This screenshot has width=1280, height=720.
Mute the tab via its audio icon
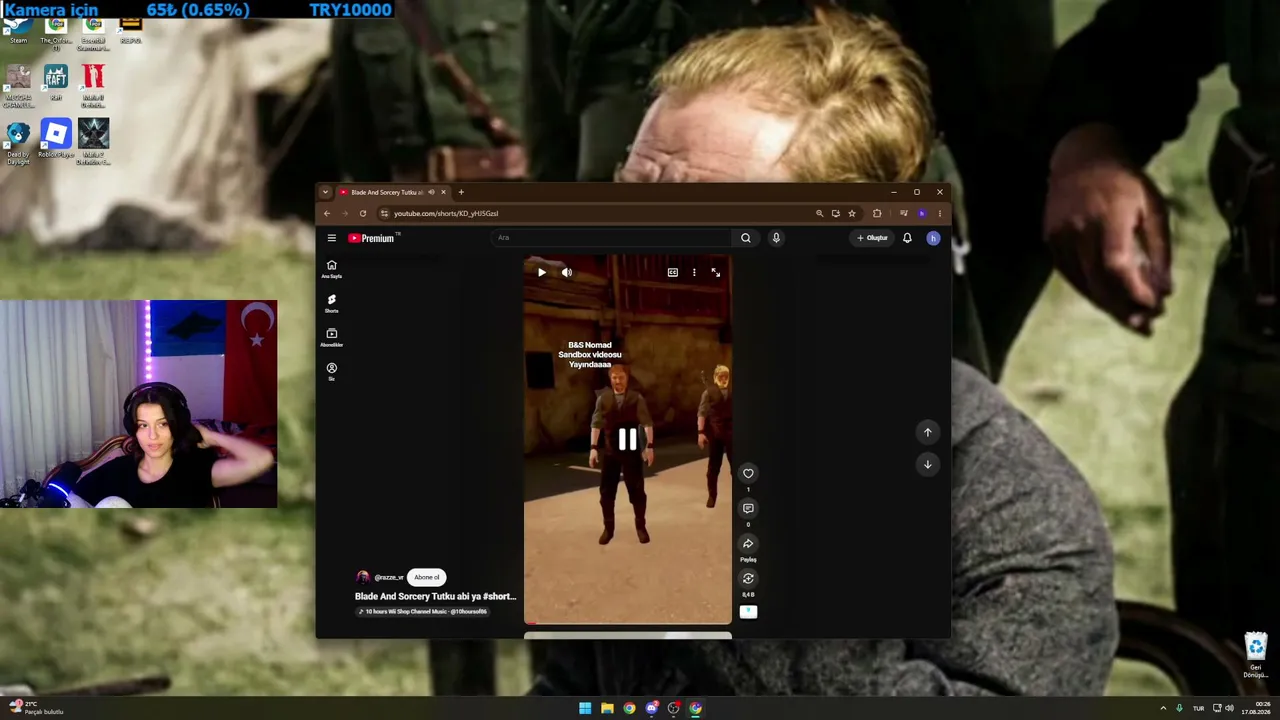(x=431, y=192)
